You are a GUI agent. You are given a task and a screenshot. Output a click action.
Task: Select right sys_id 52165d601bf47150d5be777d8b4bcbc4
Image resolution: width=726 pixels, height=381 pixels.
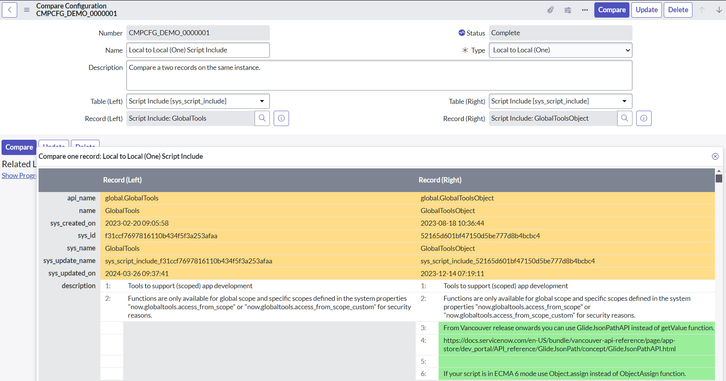click(x=480, y=236)
